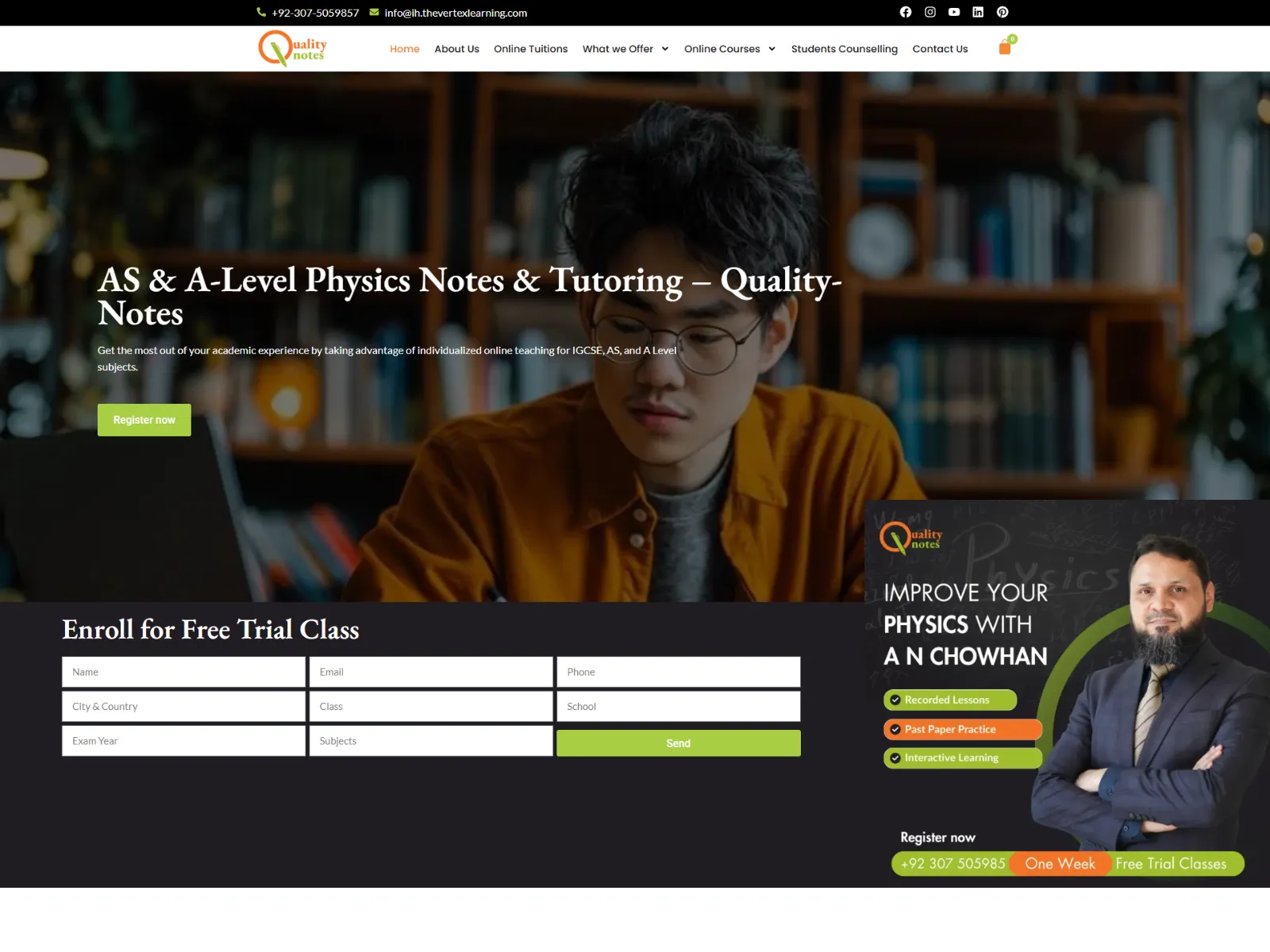Open the About Us page

point(456,49)
